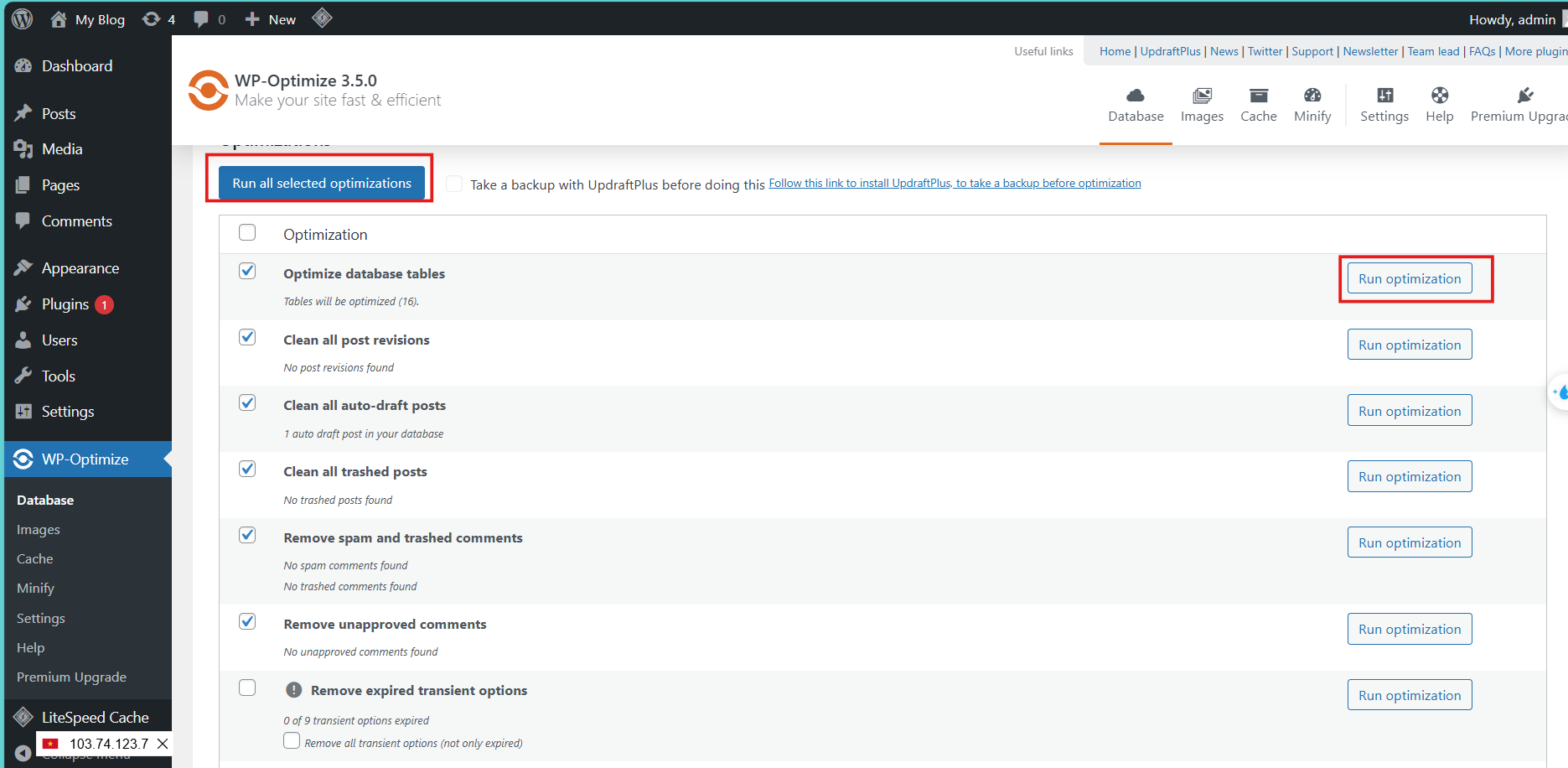This screenshot has height=768, width=1568.
Task: Run optimization for Clean all auto-draft posts
Action: 1410,411
